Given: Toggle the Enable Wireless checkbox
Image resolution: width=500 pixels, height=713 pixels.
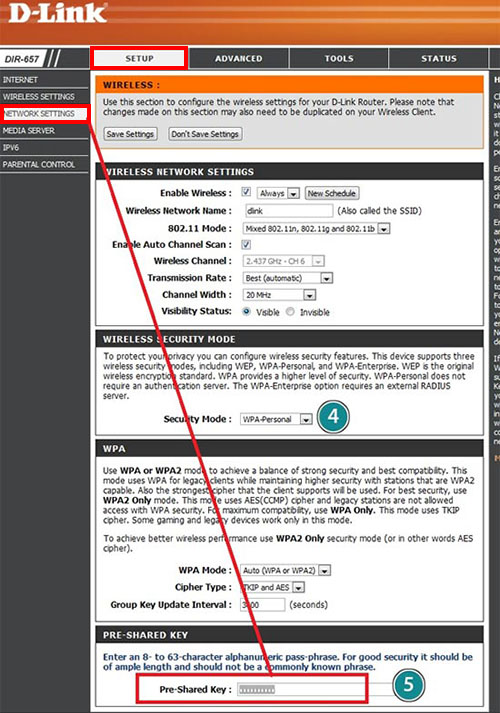Looking at the screenshot, I should point(246,192).
